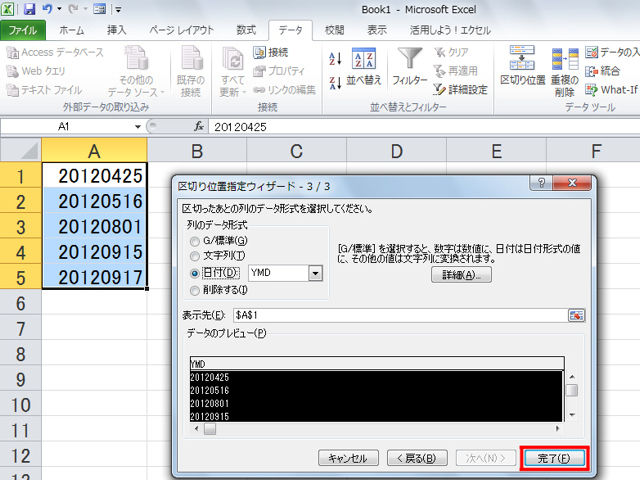
Task: Click the リンクの編集 icon
Action: [x=259, y=90]
